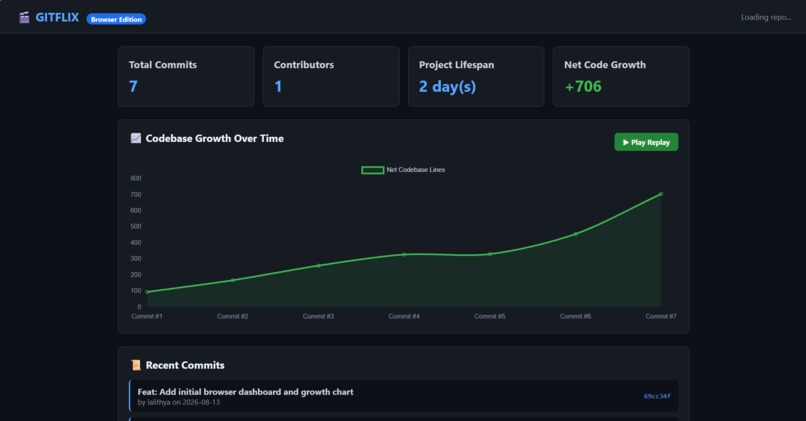806x421 pixels.
Task: Click the 800 y-axis label
Action: (x=136, y=178)
